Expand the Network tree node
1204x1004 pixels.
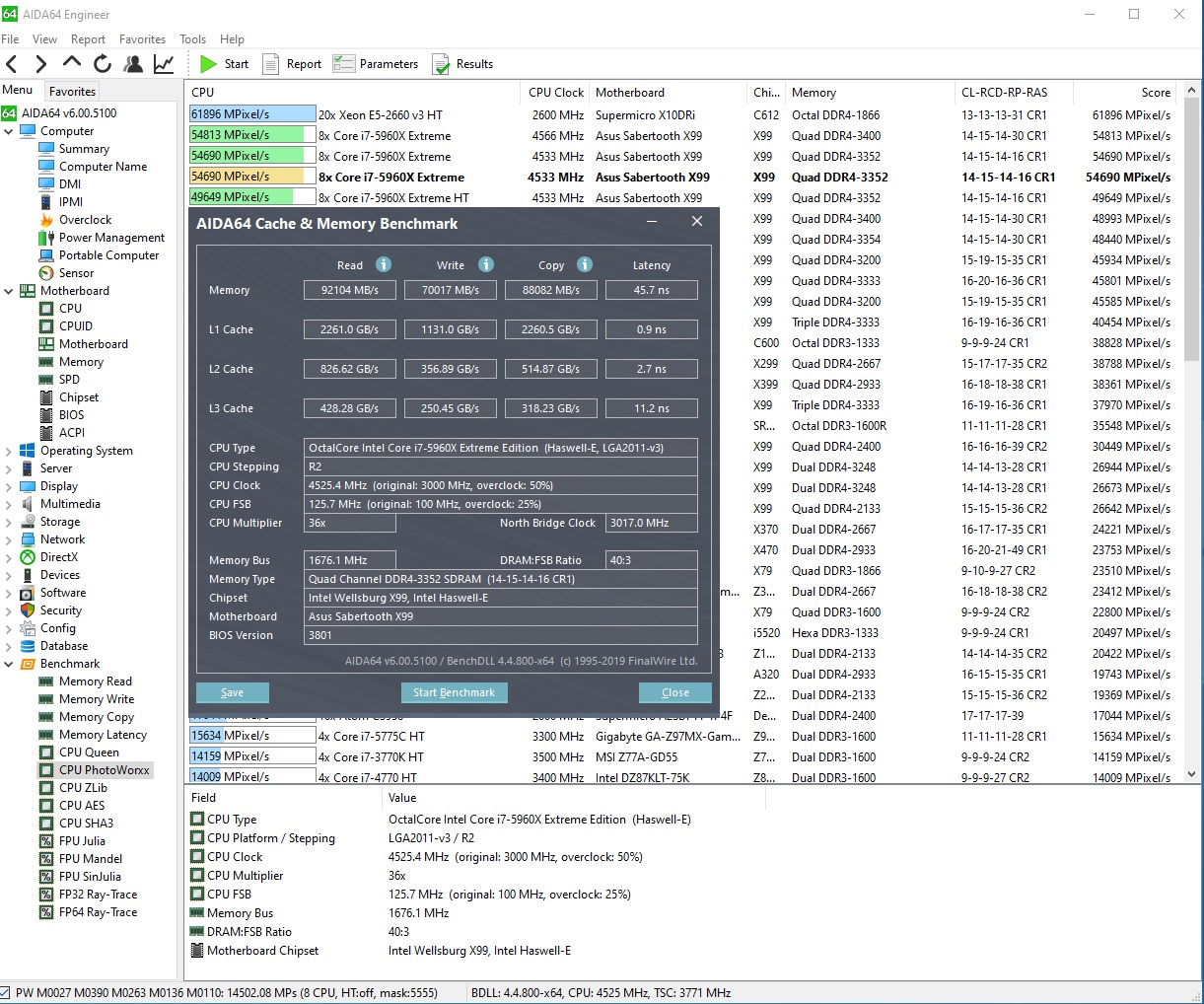pyautogui.click(x=9, y=539)
